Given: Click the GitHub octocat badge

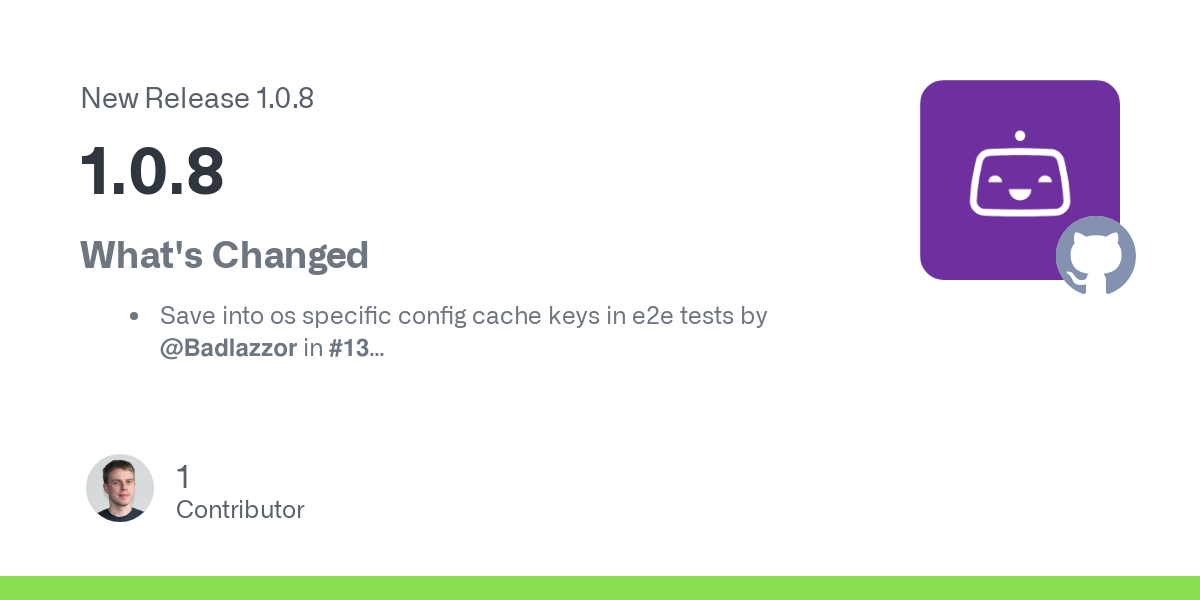Looking at the screenshot, I should point(1096,256).
